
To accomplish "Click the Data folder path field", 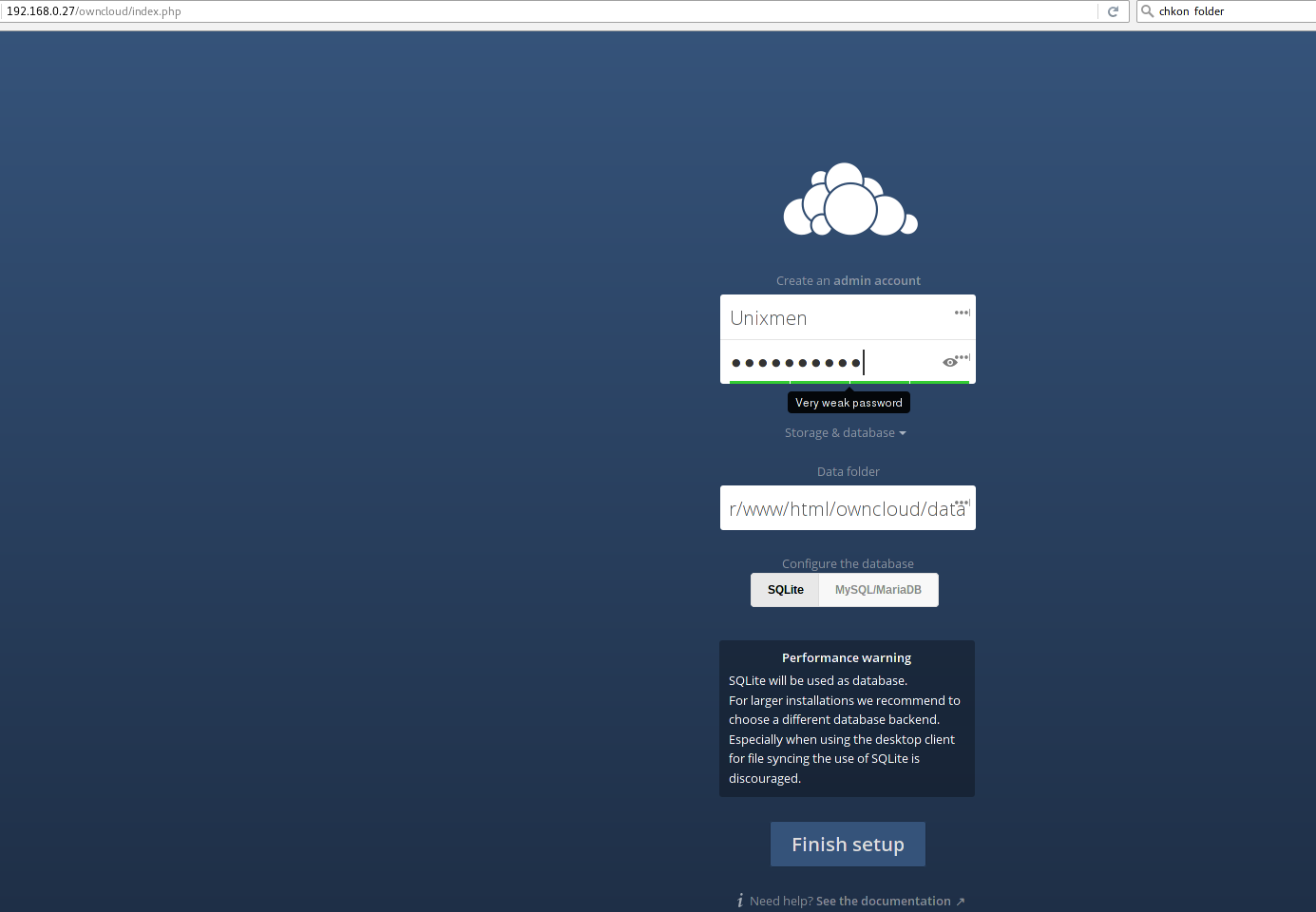I will [848, 508].
